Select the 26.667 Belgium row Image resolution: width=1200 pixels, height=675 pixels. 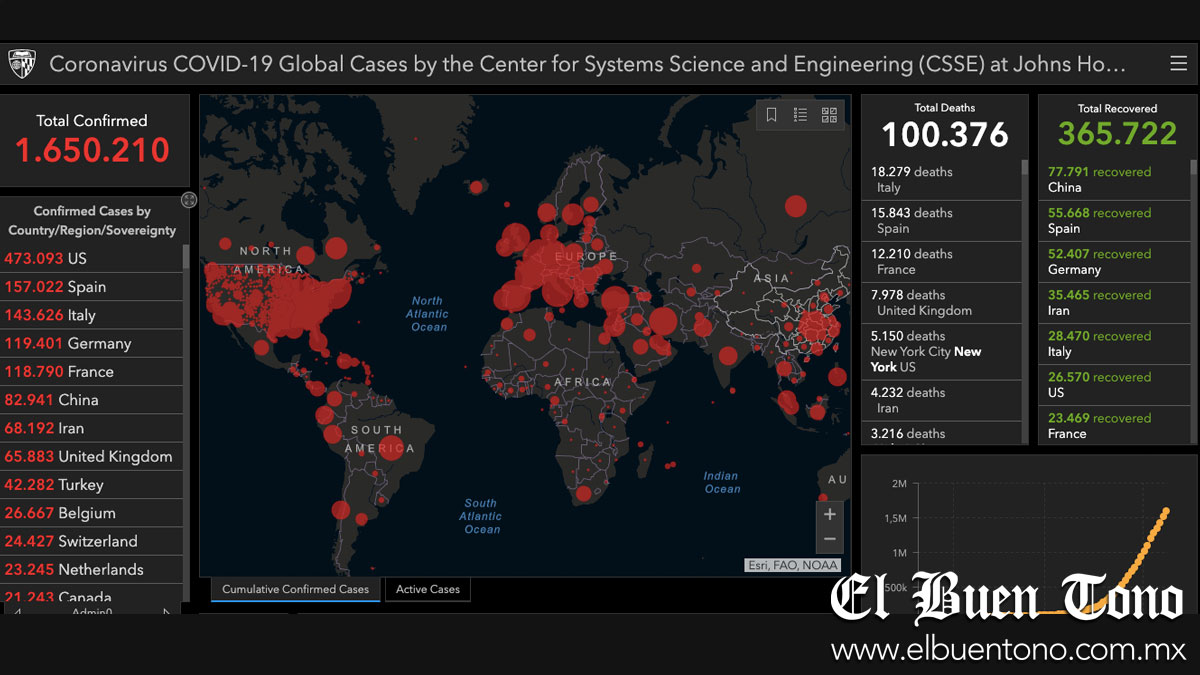[92, 513]
